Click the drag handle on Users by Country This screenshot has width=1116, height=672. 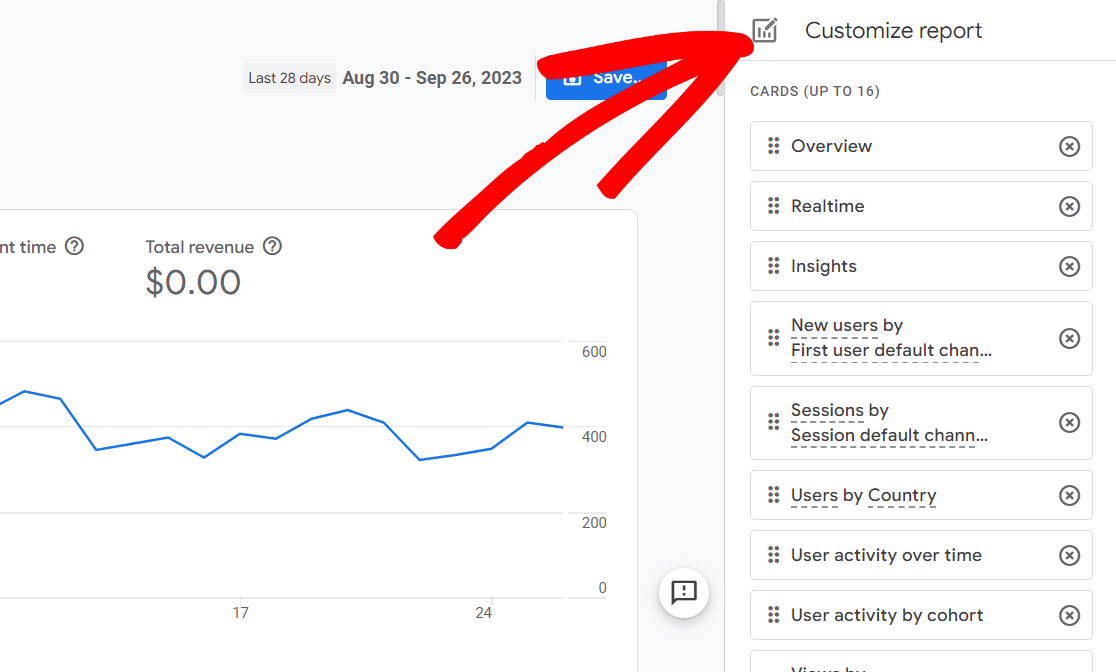tap(773, 495)
